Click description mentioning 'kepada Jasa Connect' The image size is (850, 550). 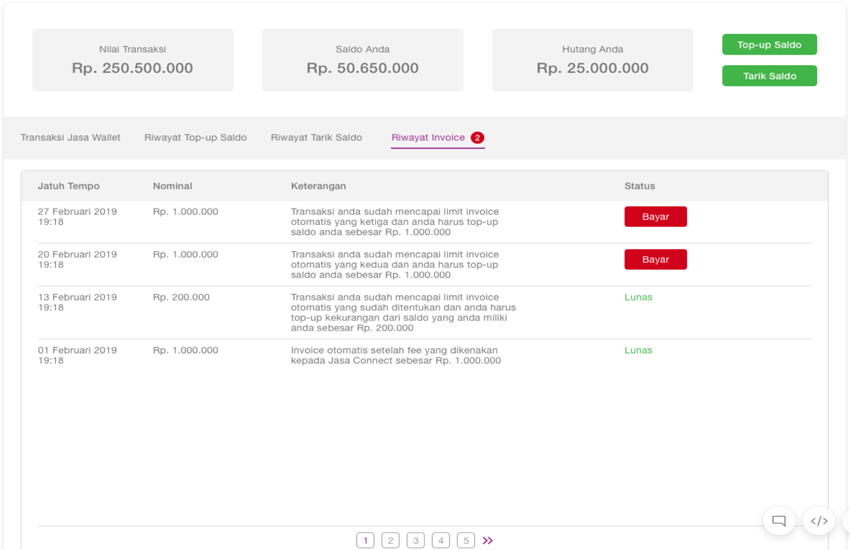(396, 355)
